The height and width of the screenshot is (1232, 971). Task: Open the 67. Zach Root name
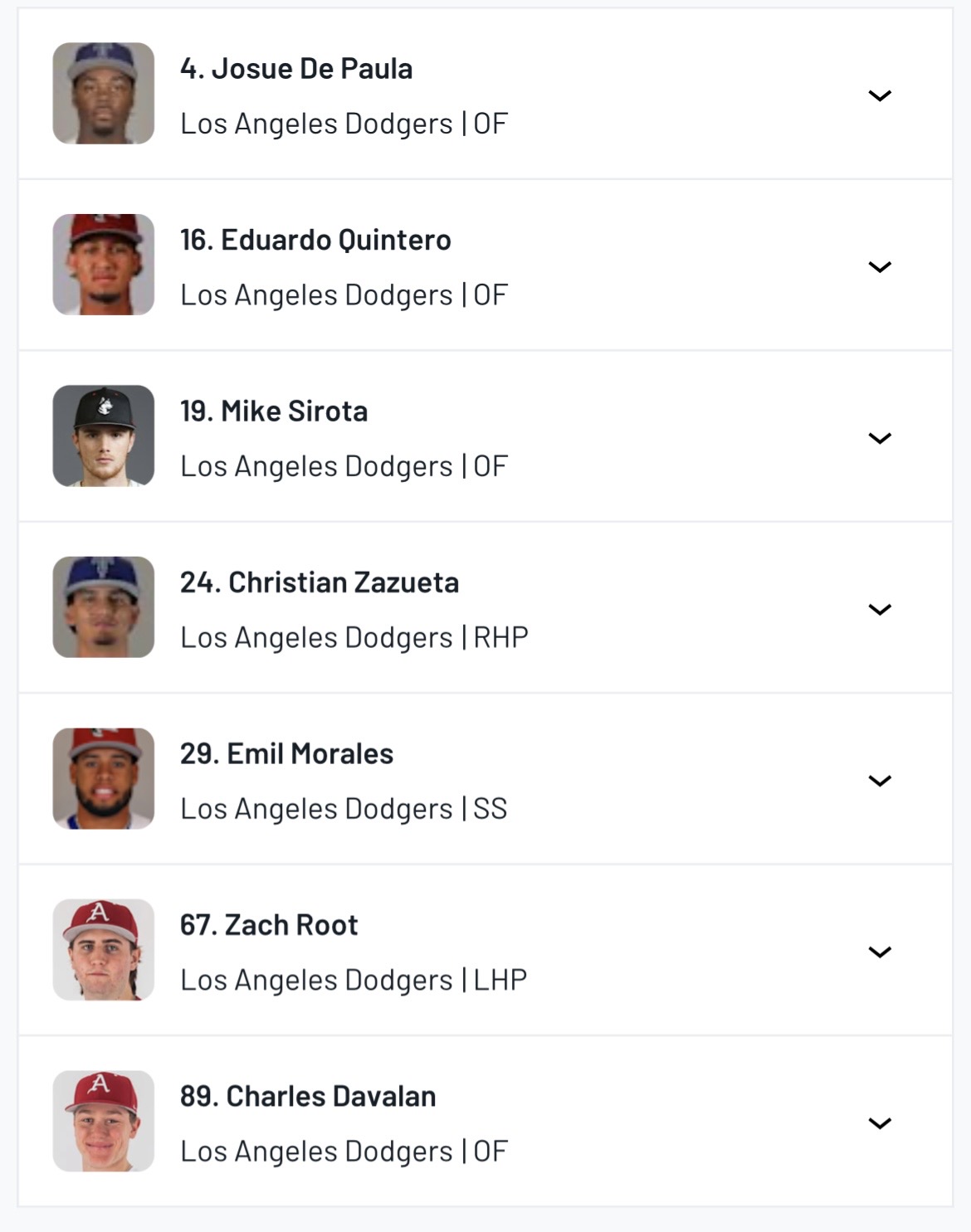[269, 925]
